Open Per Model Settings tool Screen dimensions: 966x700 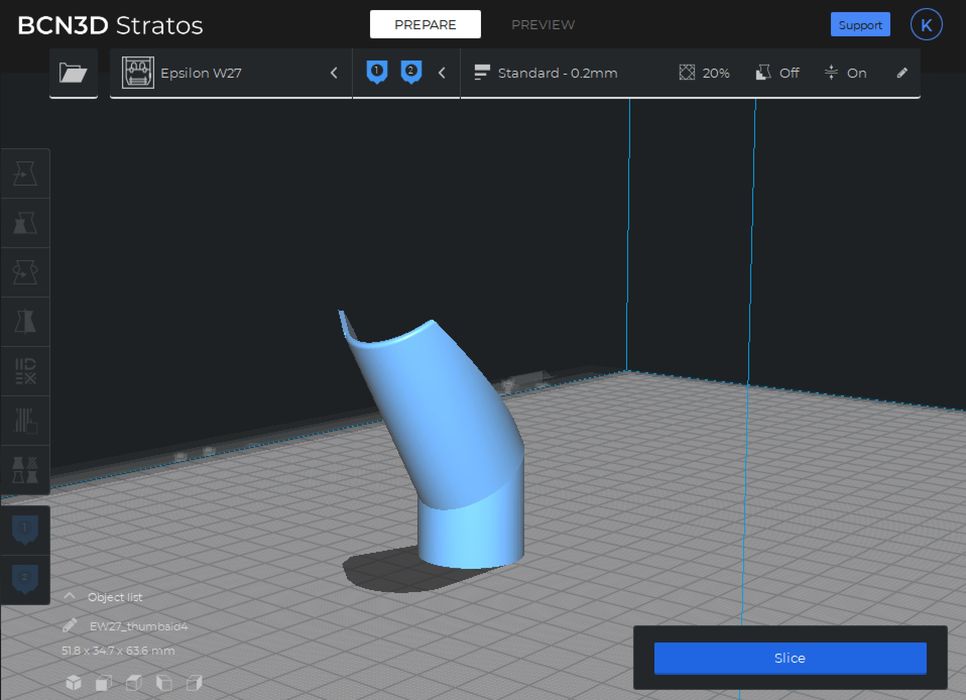(x=25, y=371)
